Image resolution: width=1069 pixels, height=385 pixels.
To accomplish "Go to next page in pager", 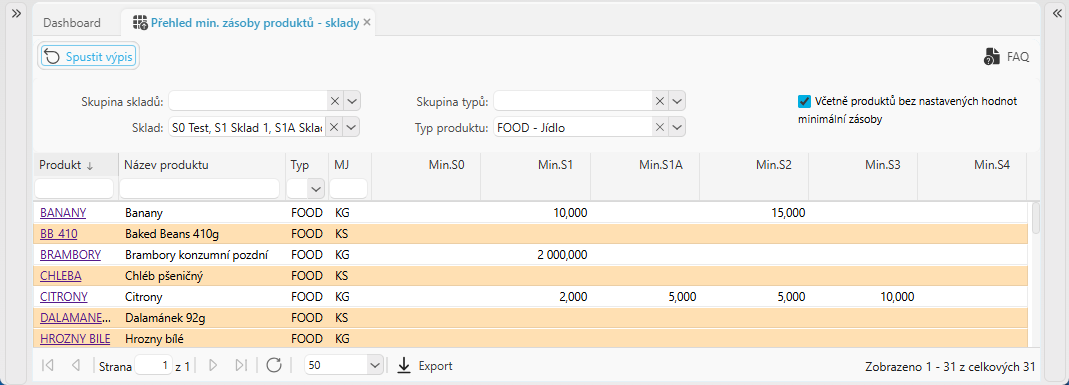I will [213, 366].
